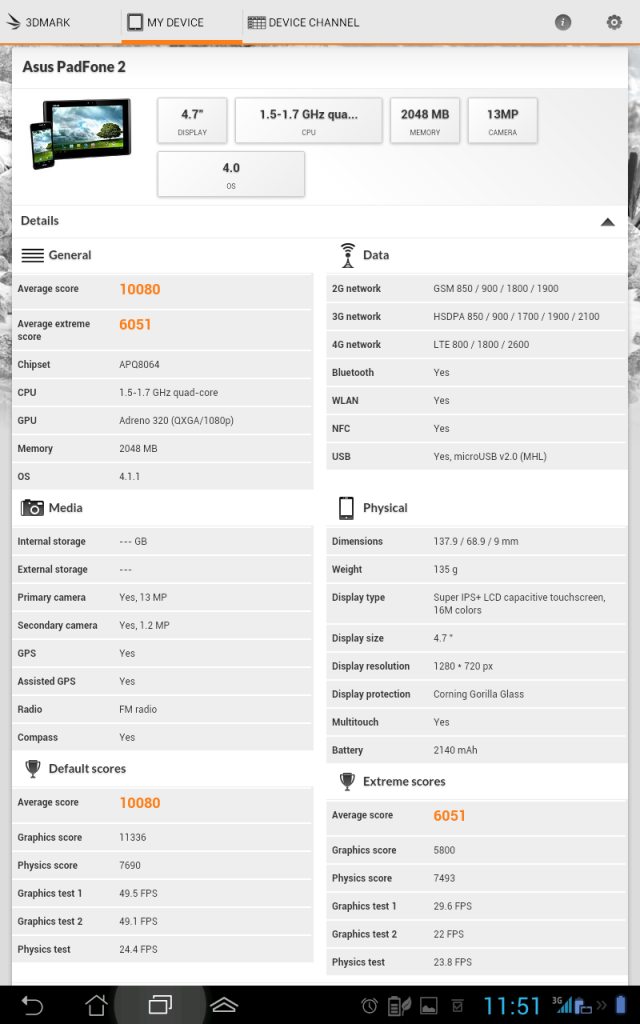This screenshot has height=1024, width=640.
Task: Tap the alarm clock status icon
Action: (x=370, y=1006)
